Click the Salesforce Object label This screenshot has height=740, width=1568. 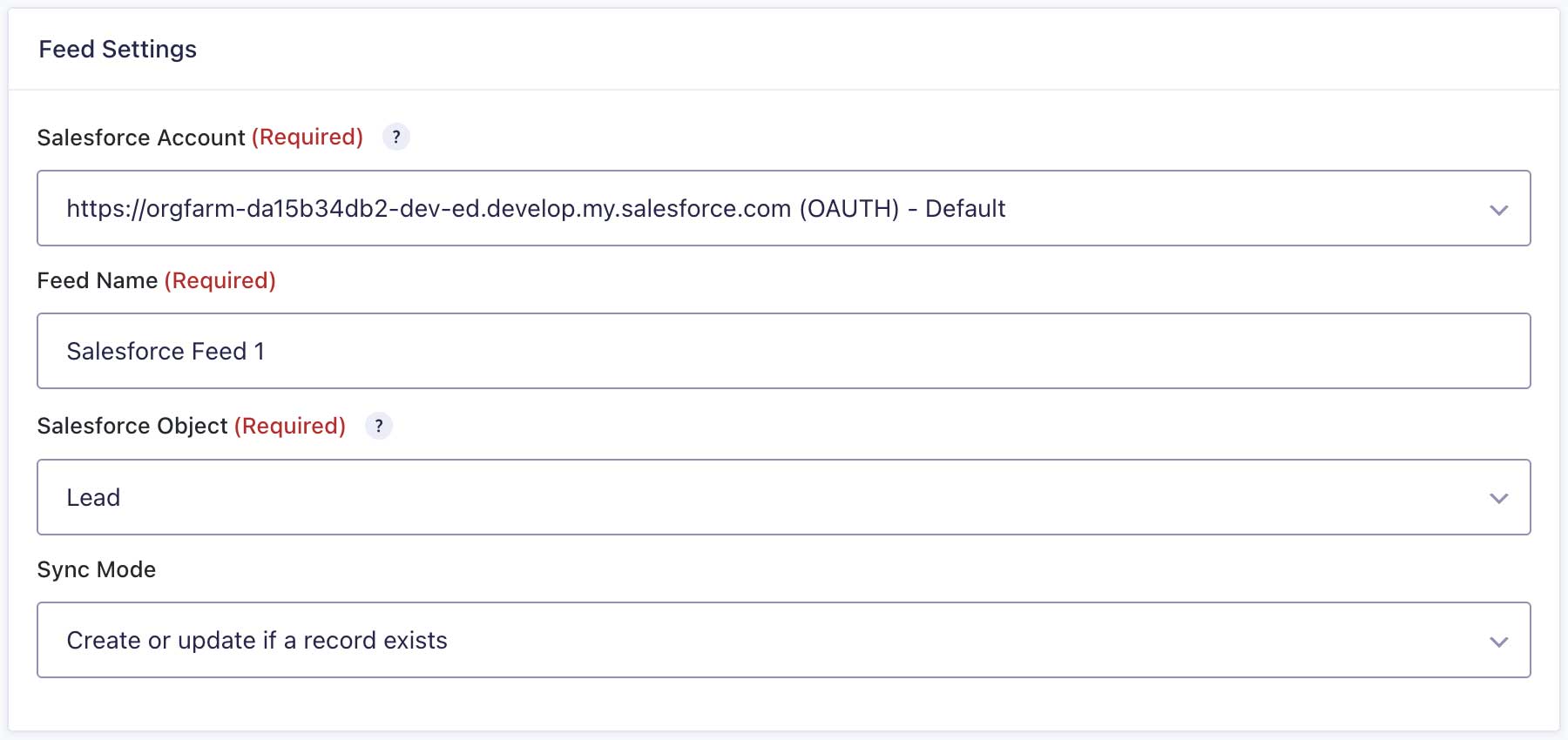(x=134, y=426)
